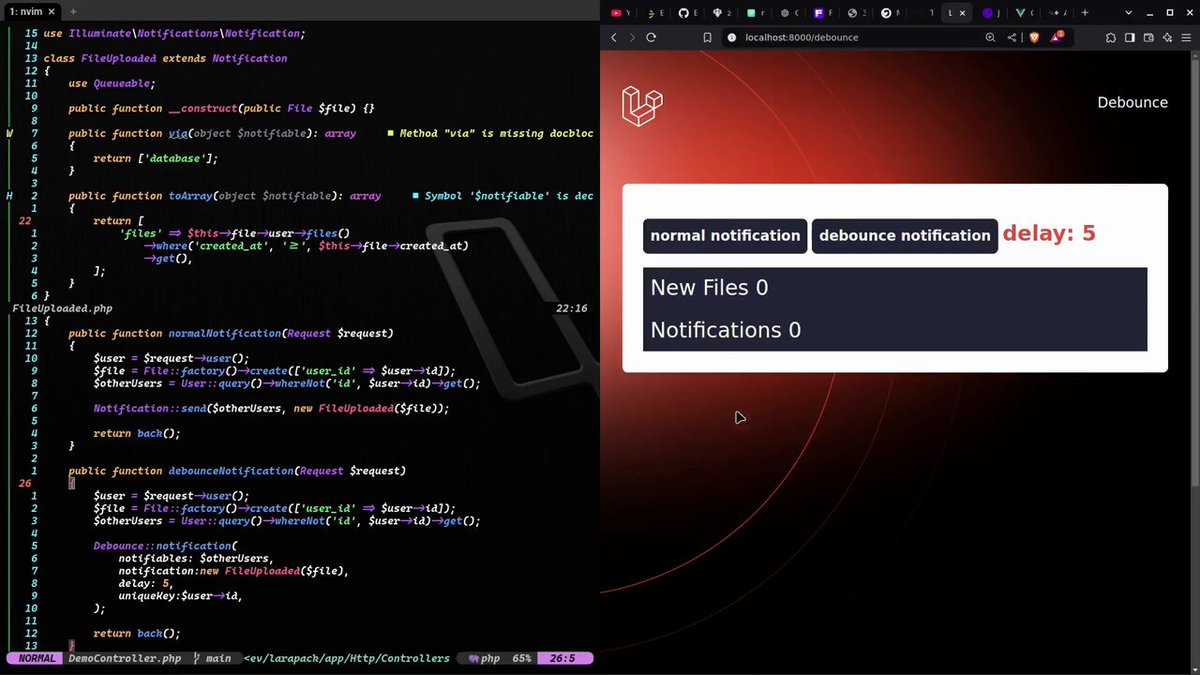The height and width of the screenshot is (675, 1200).
Task: Open Brave Shields lion icon
Action: pyautogui.click(x=1034, y=37)
